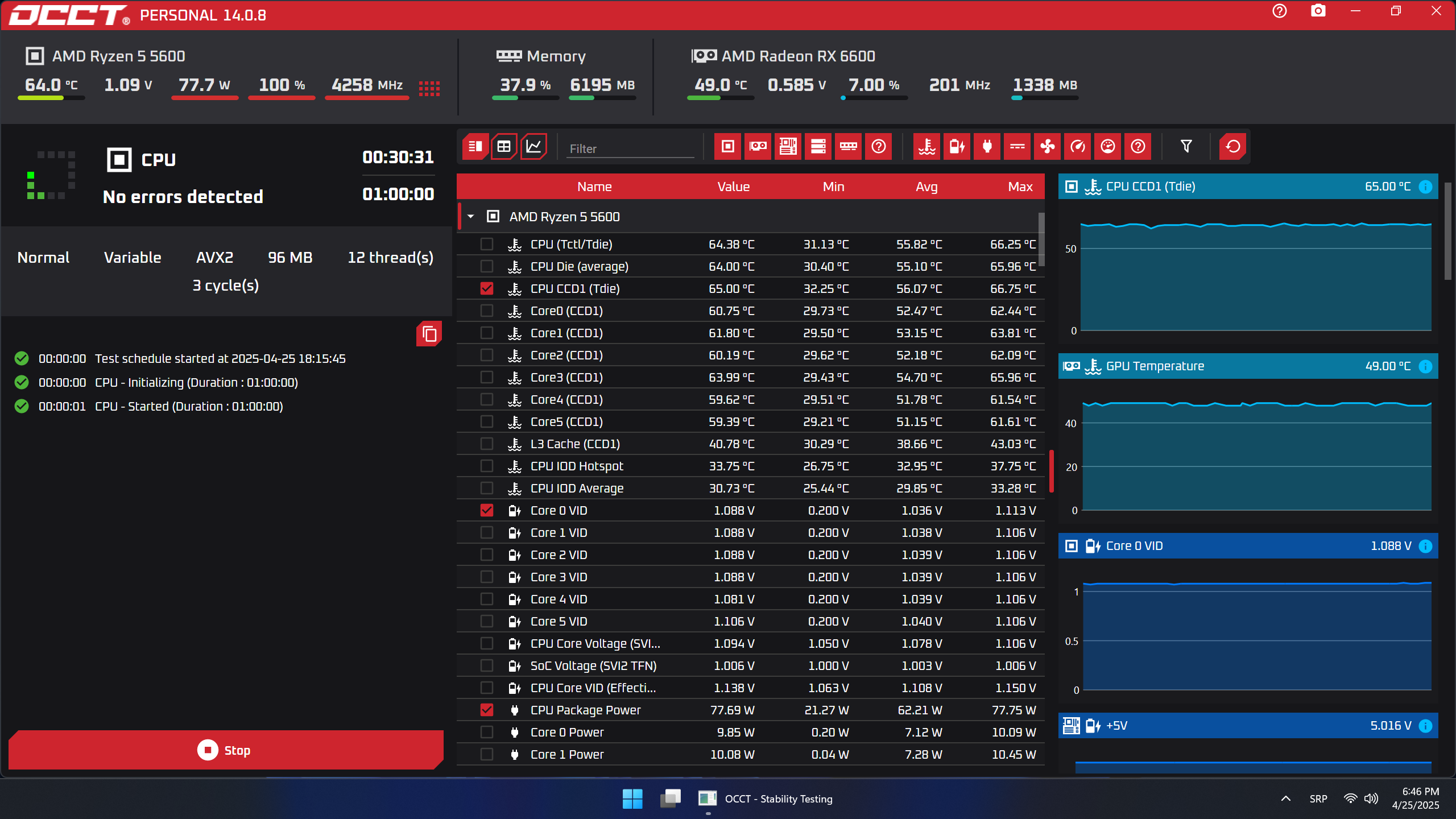Sort the table by the Max column
Viewport: 1456px width, 819px height.
1020,187
